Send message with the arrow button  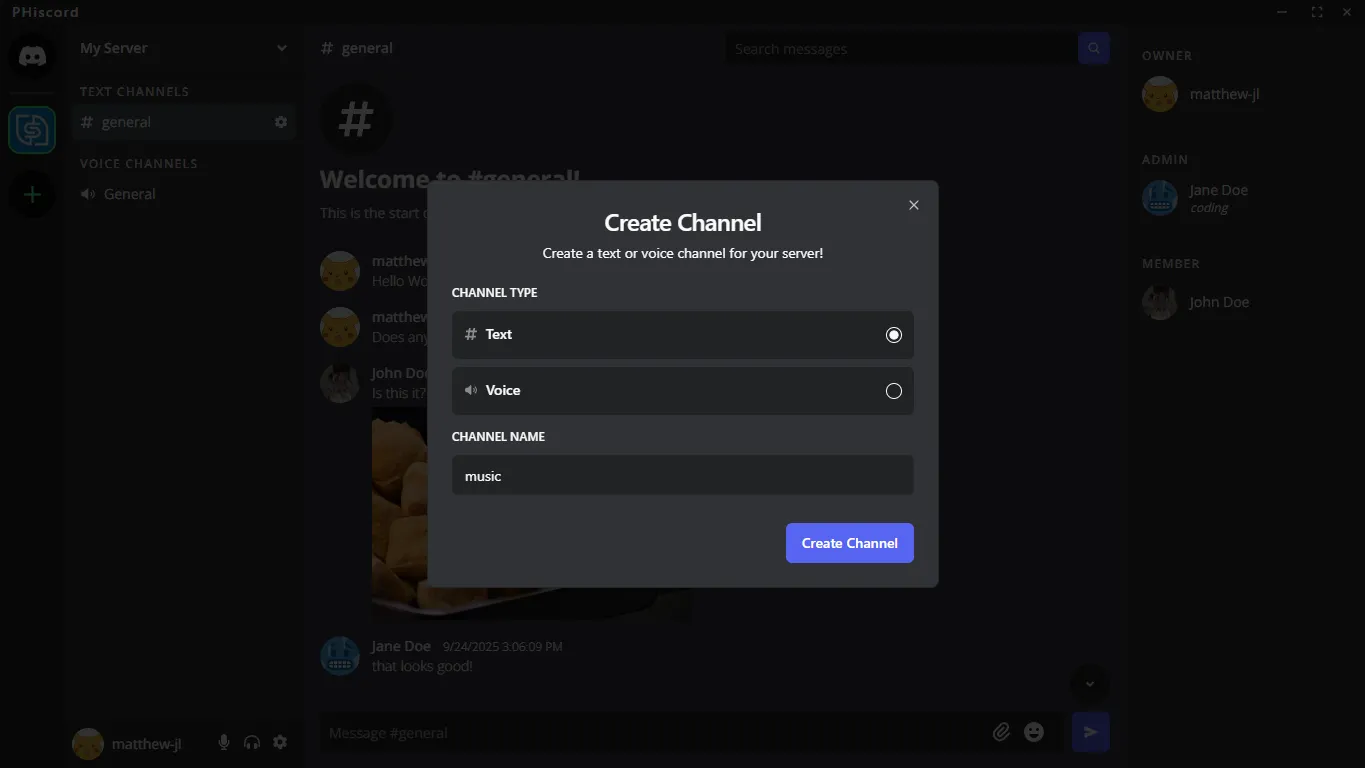pyautogui.click(x=1091, y=732)
